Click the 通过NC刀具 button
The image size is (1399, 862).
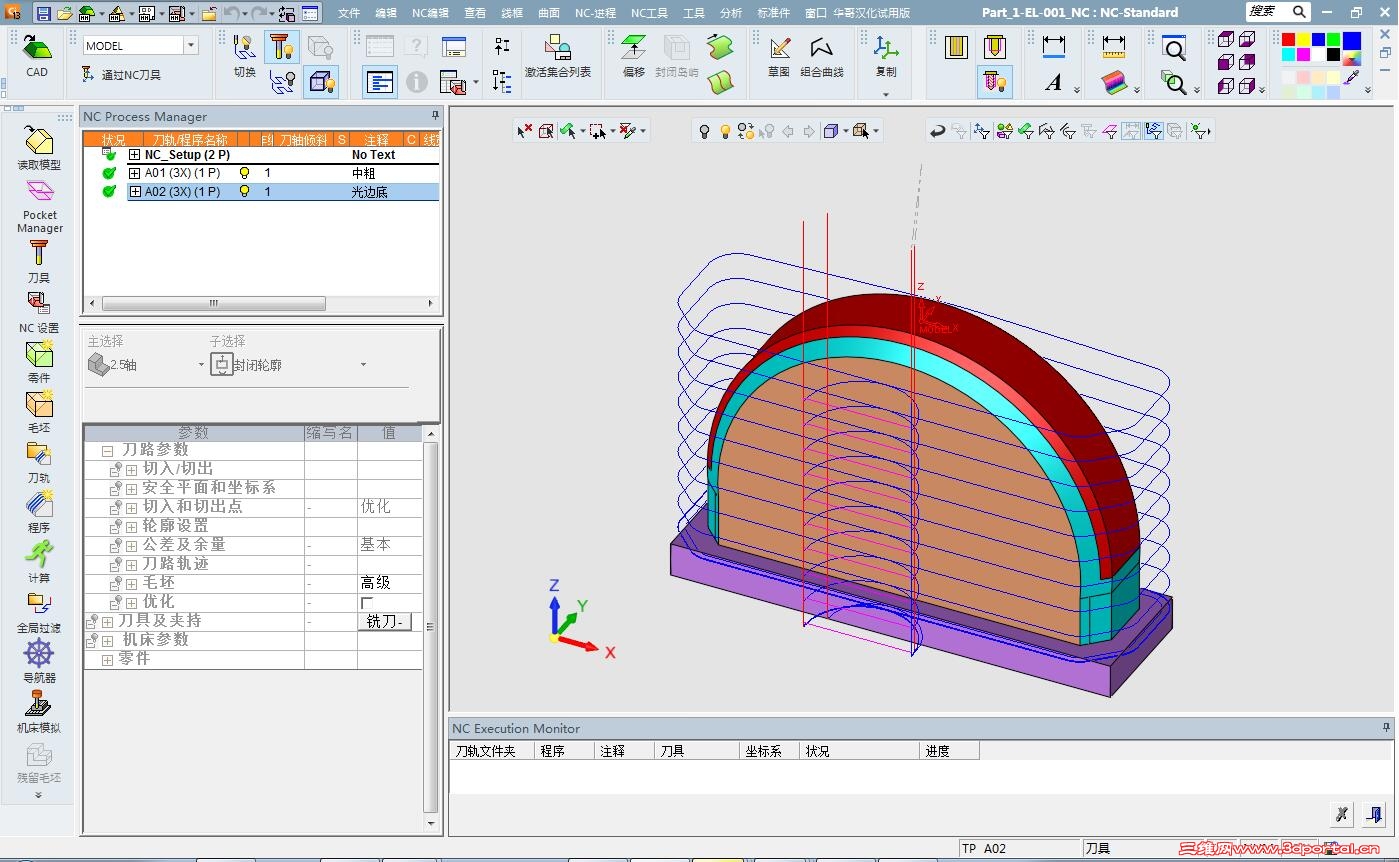tap(121, 75)
